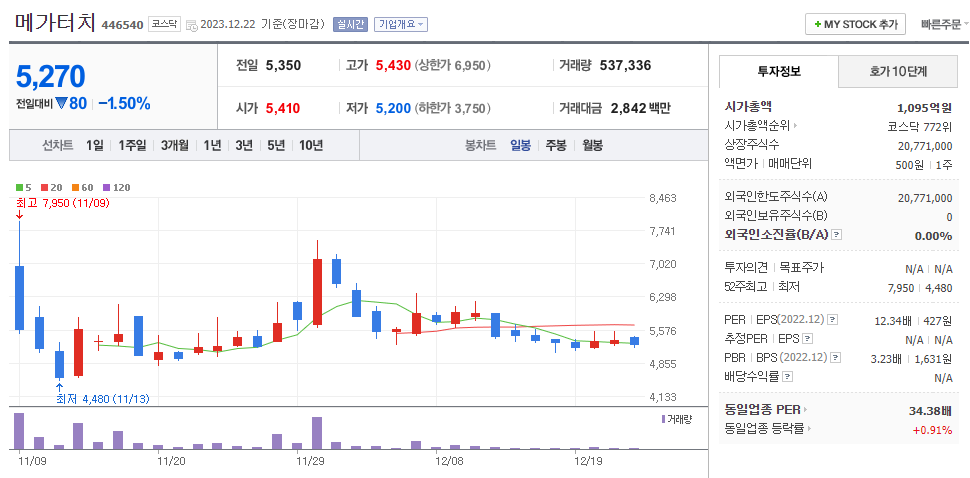Viewport: 970px width, 478px height.
Task: Click the 12/08 date on the chart axis
Action: (450, 461)
